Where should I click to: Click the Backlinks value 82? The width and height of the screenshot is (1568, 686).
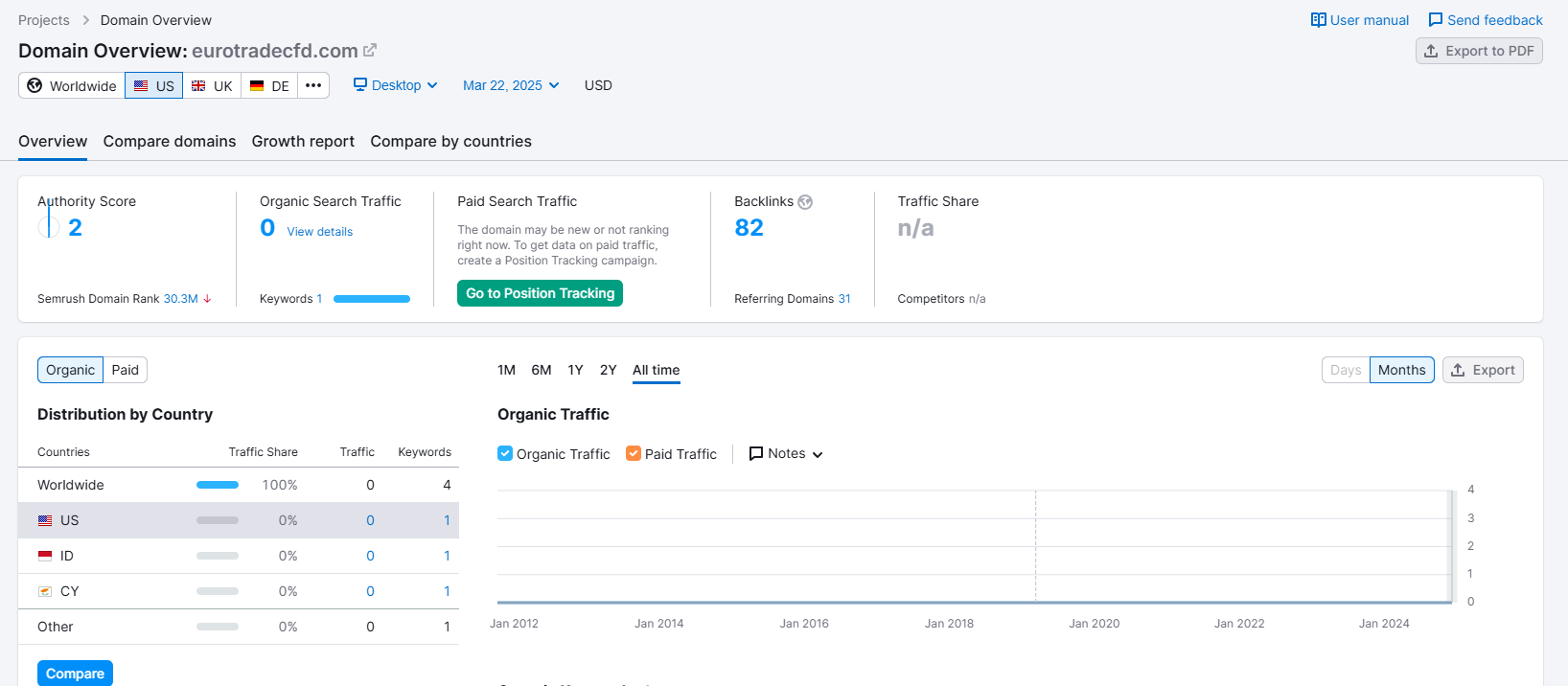pos(749,227)
